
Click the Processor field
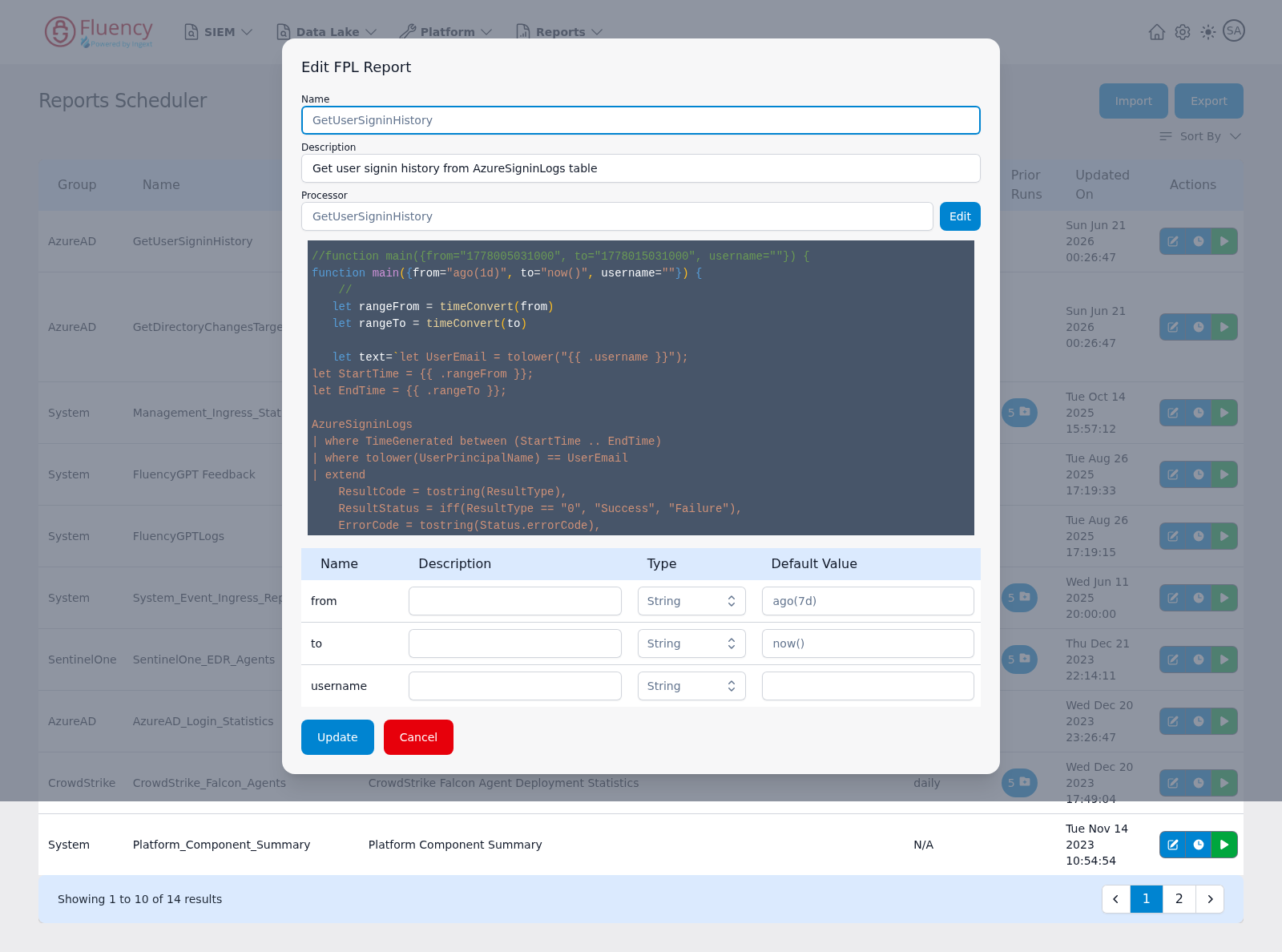[x=617, y=216]
